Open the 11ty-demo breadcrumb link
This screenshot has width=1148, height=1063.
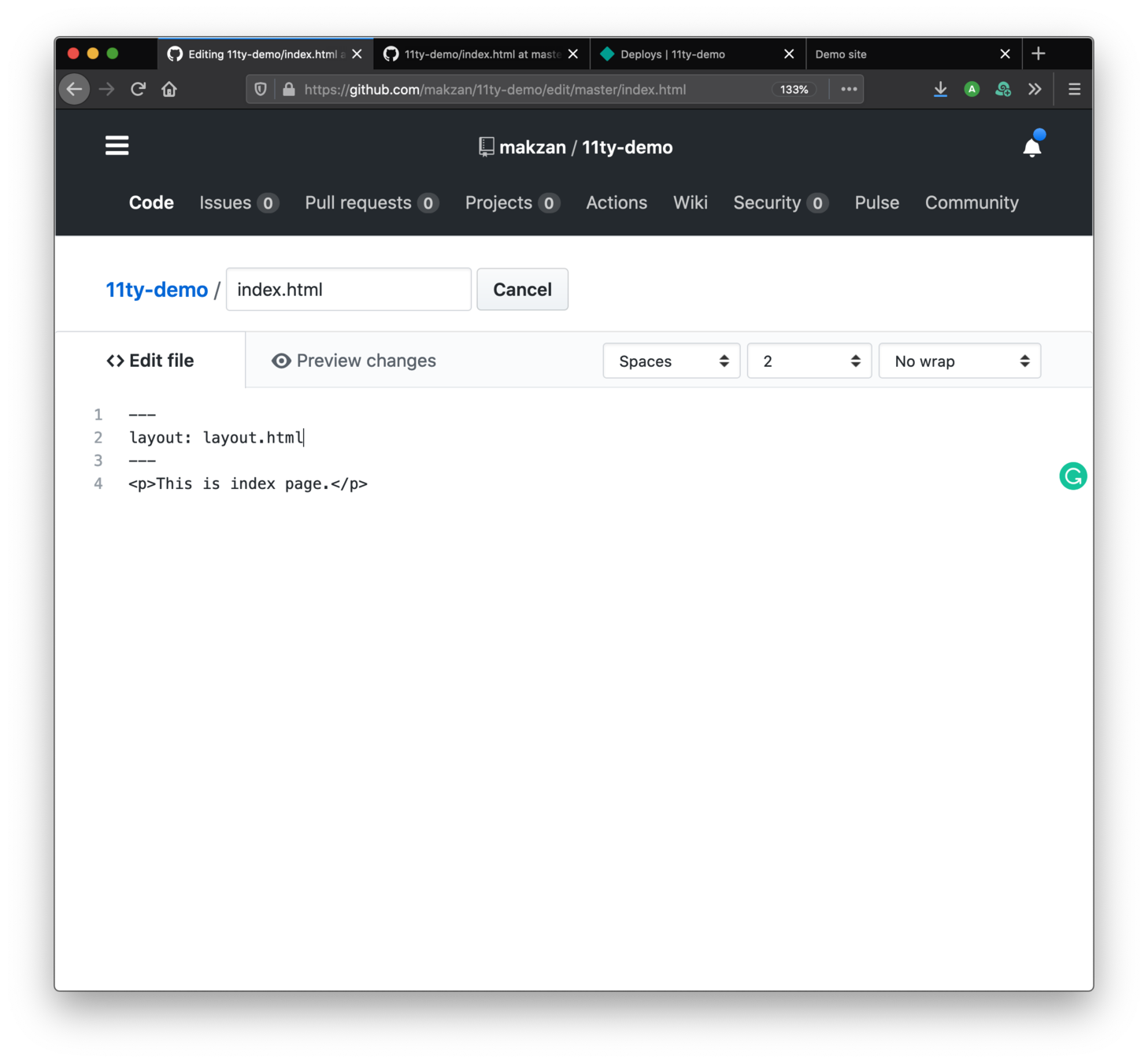point(157,290)
